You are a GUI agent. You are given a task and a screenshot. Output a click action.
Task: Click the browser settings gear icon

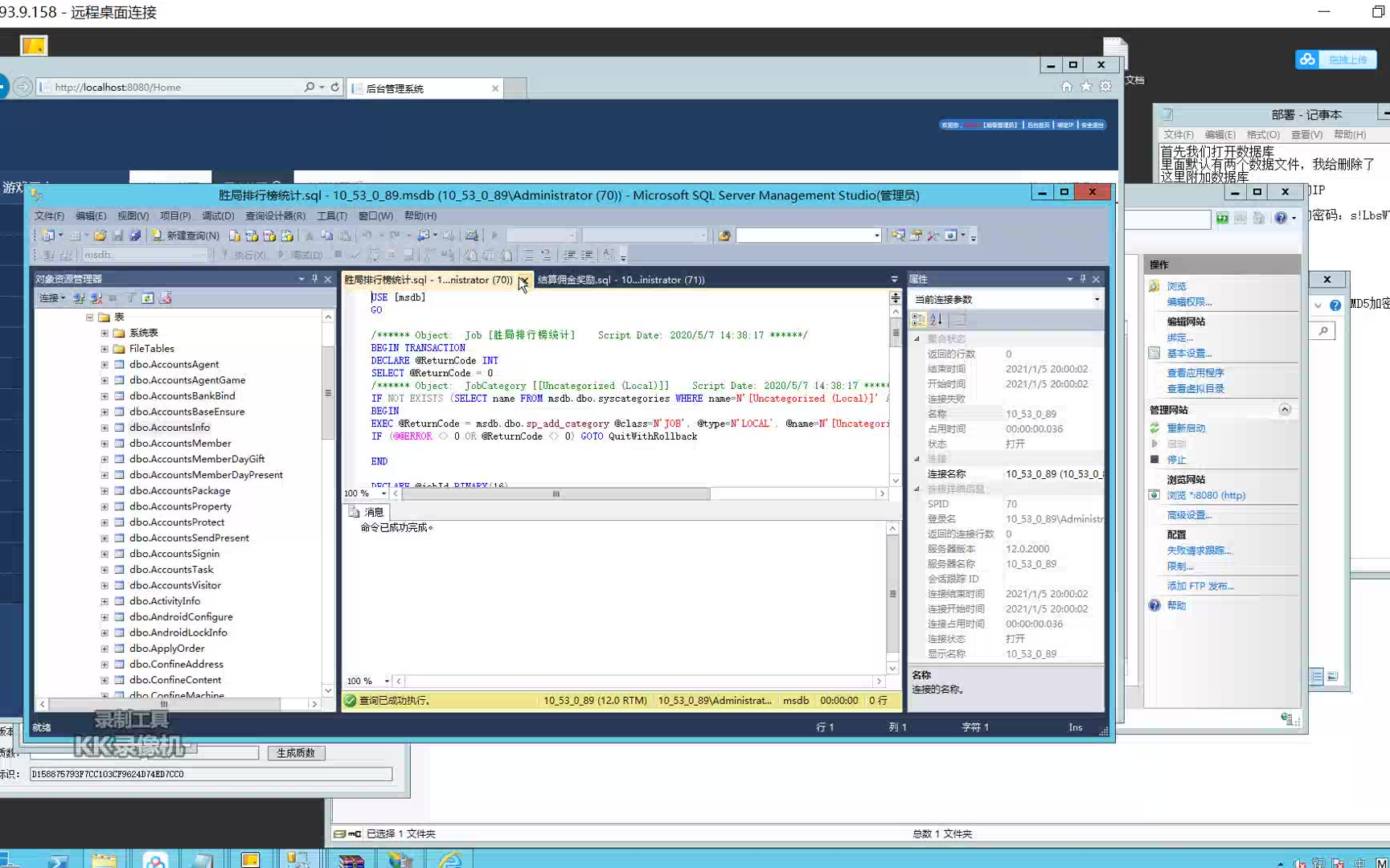click(x=1105, y=87)
